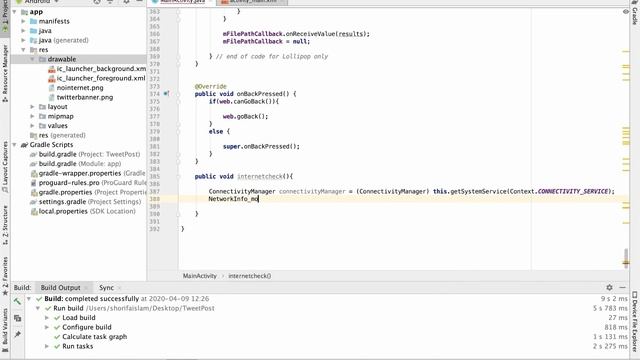The image size is (640, 360).
Task: Select the res (generated) folder
Action: (62, 135)
